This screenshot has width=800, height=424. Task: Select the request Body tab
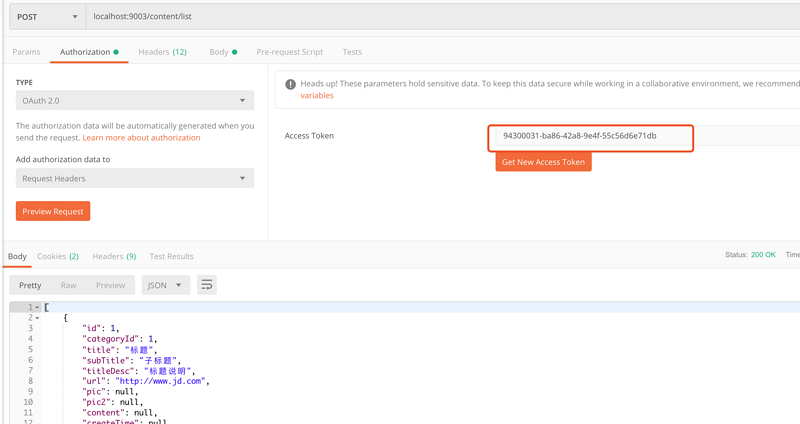point(222,52)
